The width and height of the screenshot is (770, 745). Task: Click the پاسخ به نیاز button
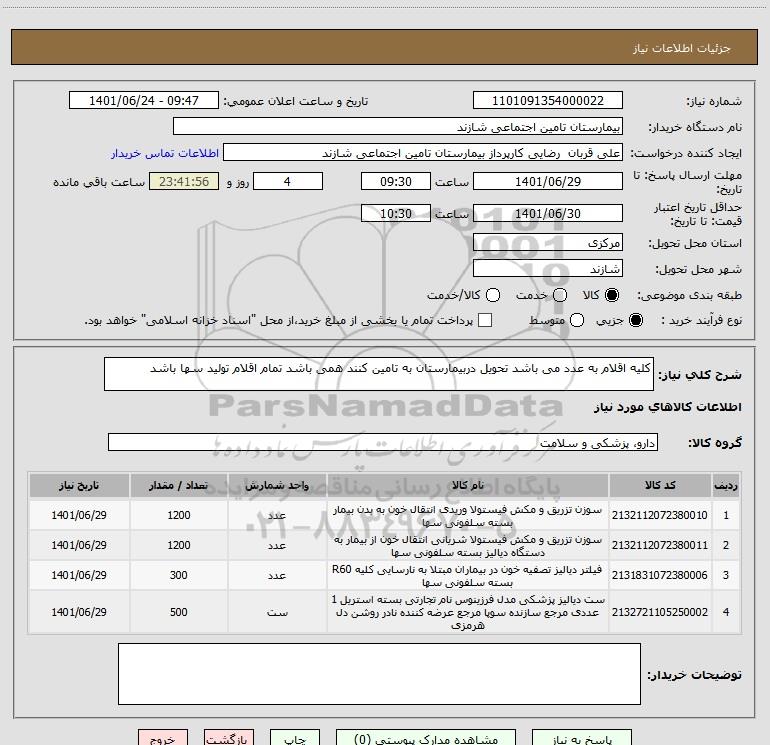pyautogui.click(x=581, y=737)
